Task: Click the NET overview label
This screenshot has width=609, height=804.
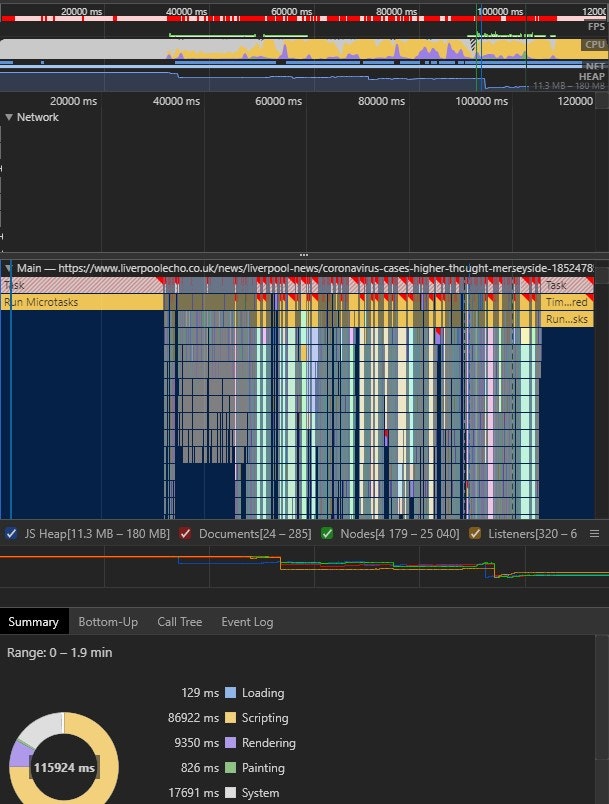Action: coord(595,64)
